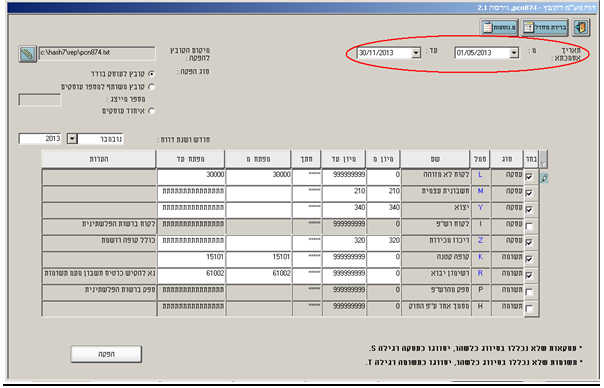
Task: Click the name cell לקוח לא מזוהה
Action: point(436,176)
